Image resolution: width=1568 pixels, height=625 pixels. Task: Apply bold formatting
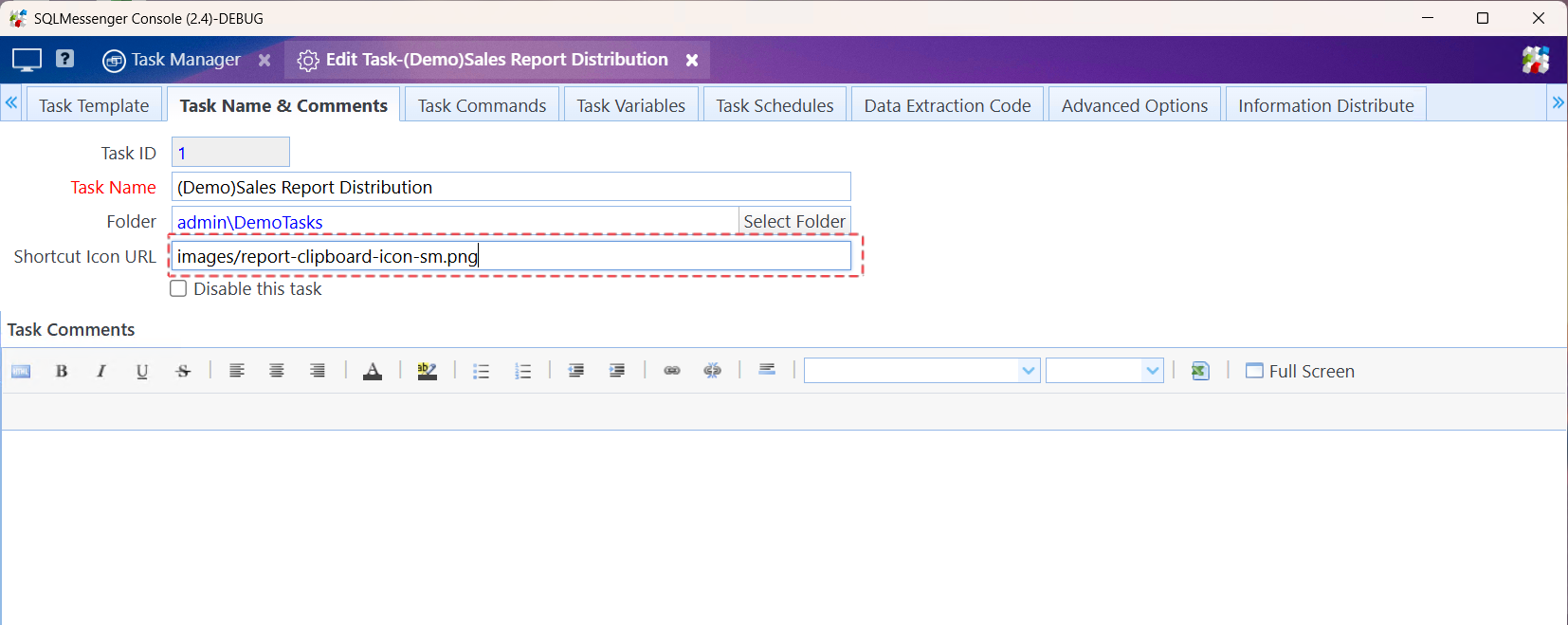point(62,371)
